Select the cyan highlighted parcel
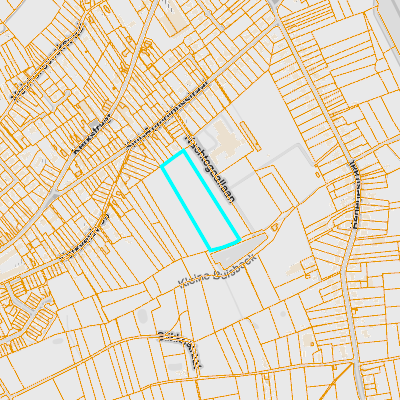Screen dimensions: 400x400 [200, 200]
